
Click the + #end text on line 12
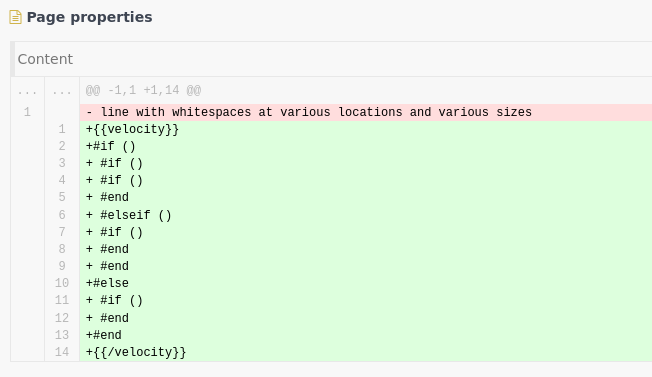click(107, 318)
